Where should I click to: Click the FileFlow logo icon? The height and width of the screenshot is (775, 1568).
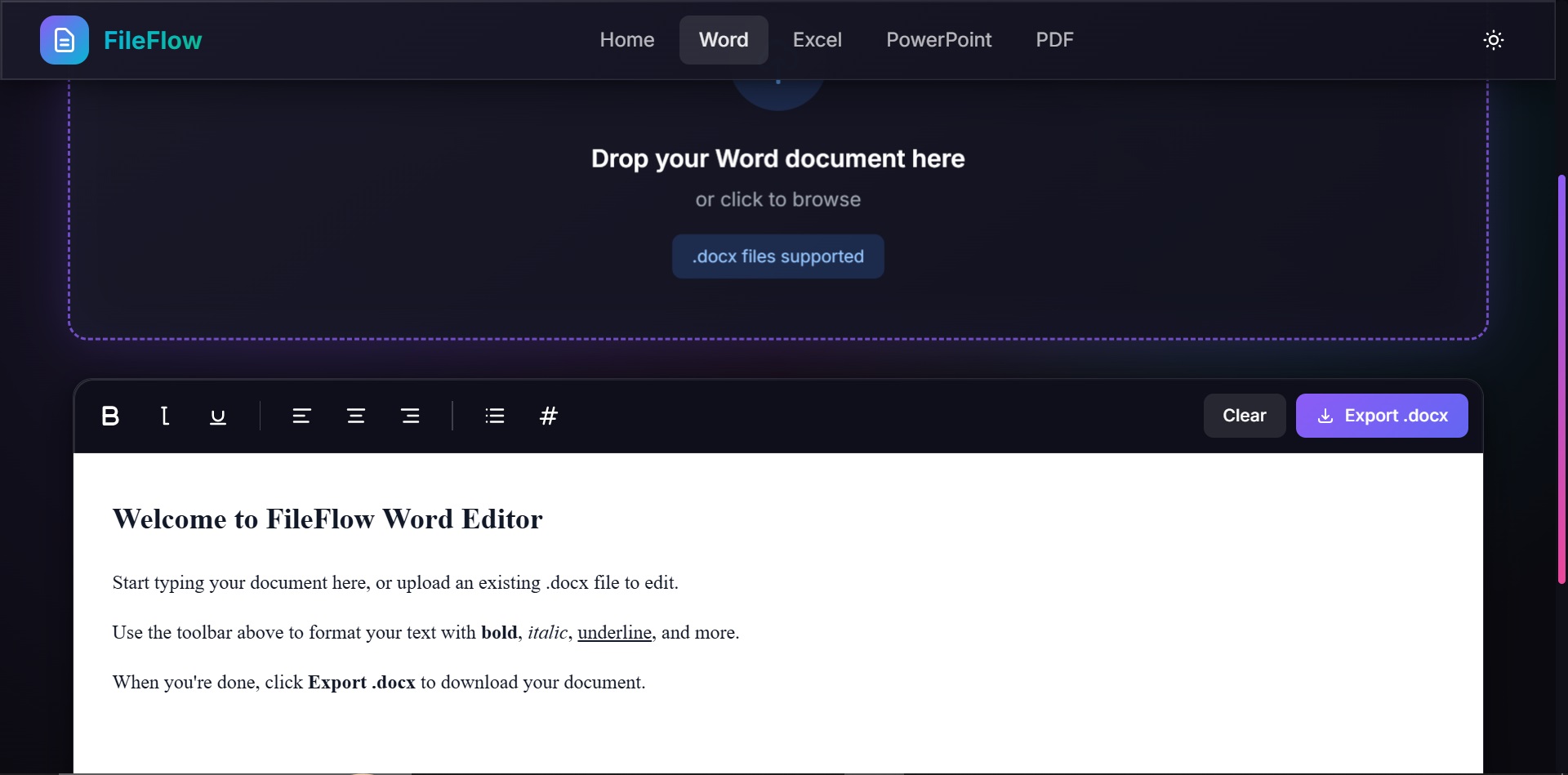pos(65,40)
